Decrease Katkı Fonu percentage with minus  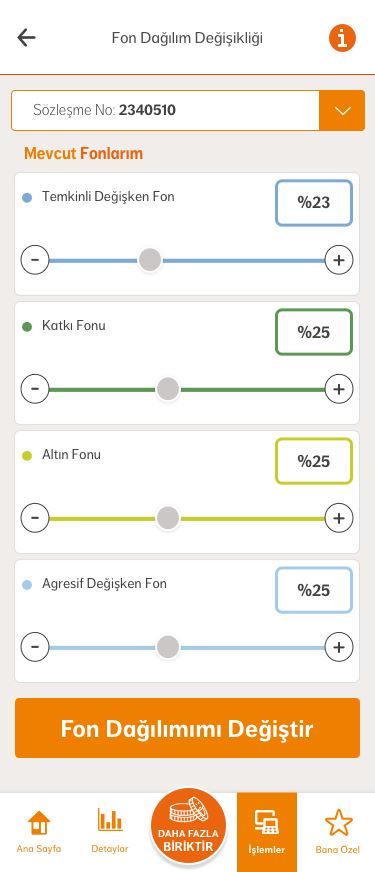coord(35,389)
